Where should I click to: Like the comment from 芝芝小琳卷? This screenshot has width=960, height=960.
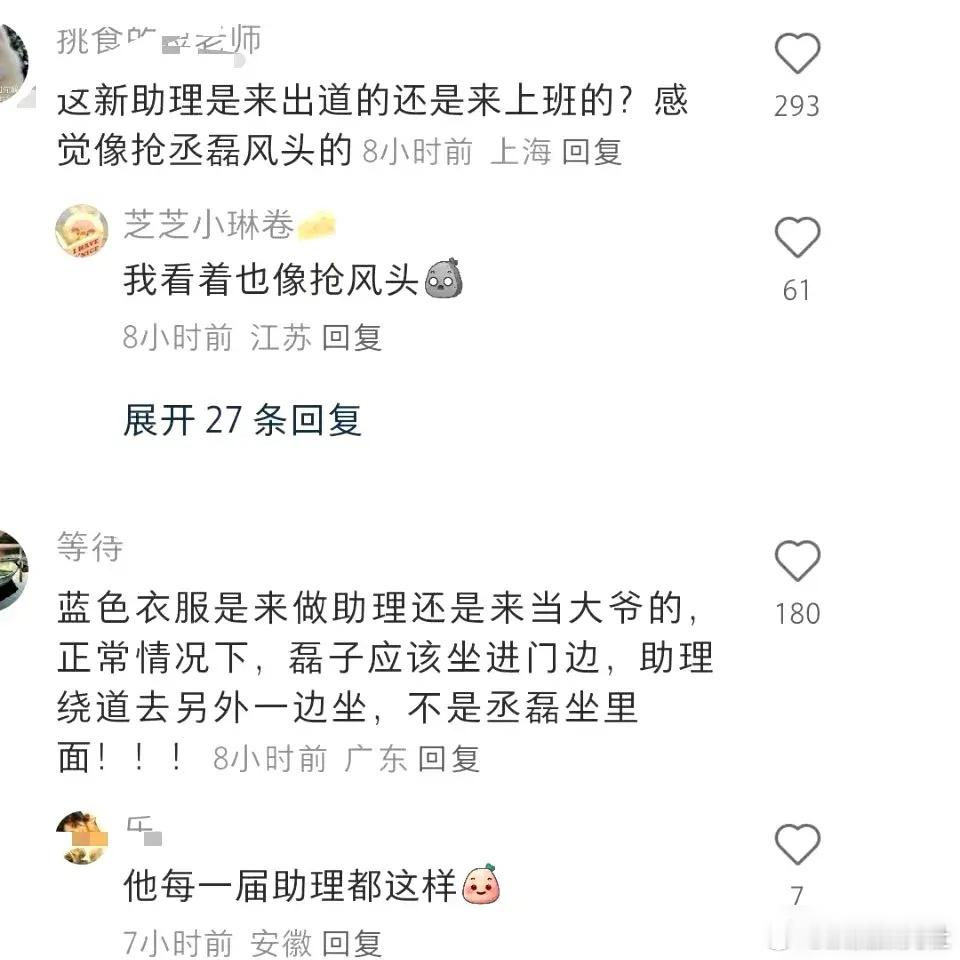[x=797, y=238]
